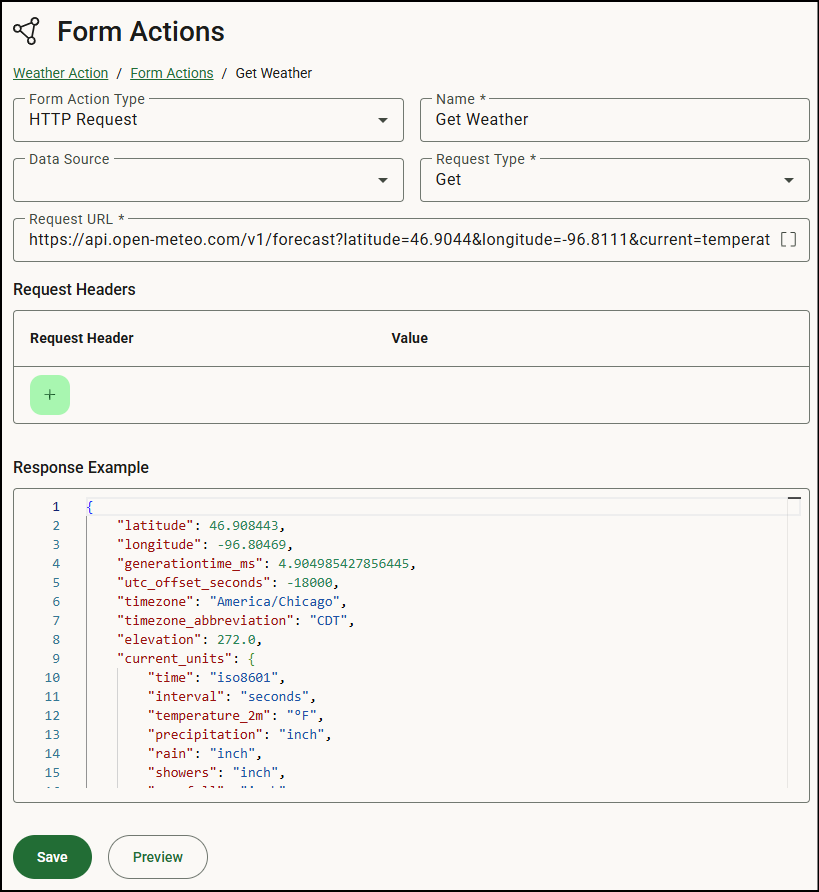This screenshot has width=819, height=892.
Task: Open the Request Type dropdown
Action: click(615, 180)
